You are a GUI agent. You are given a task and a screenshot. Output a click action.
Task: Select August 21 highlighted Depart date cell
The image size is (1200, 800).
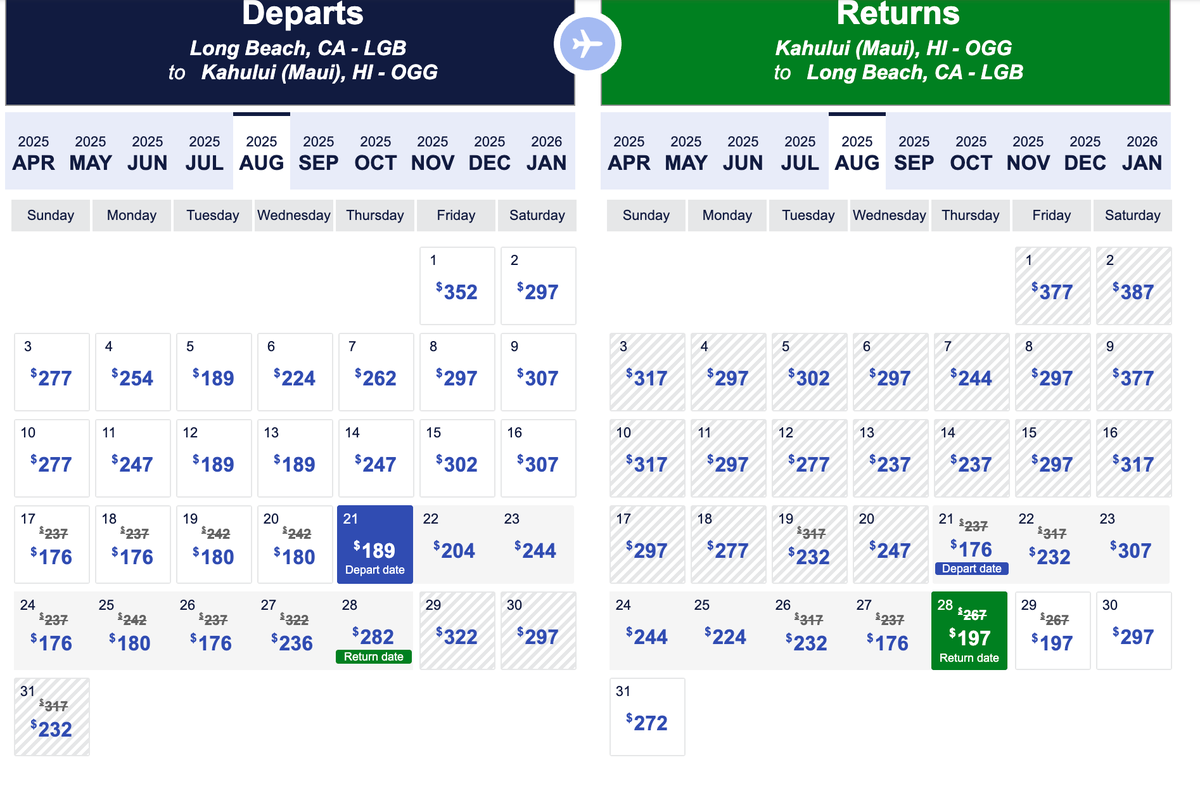click(375, 545)
